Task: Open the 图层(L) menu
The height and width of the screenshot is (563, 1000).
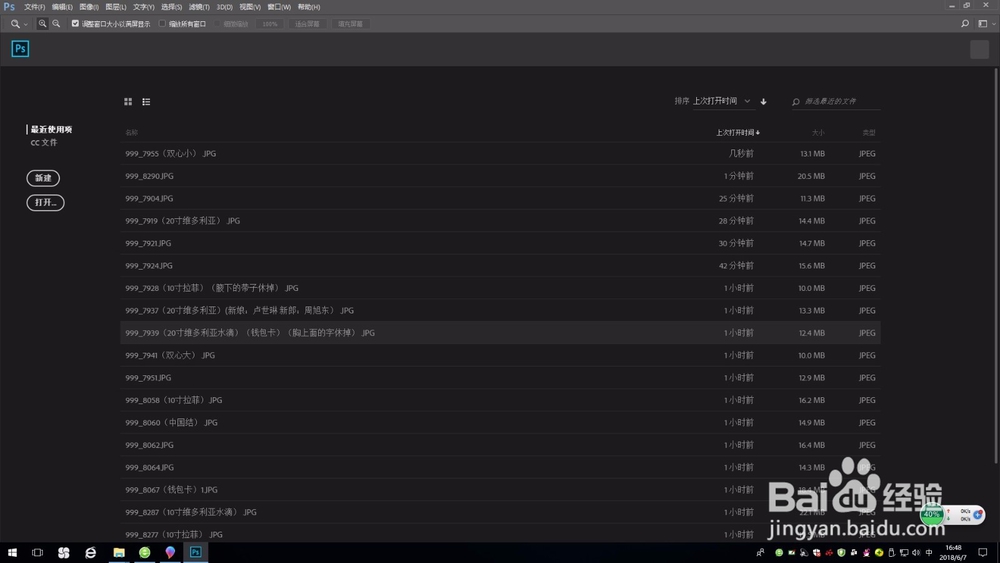Action: [115, 7]
